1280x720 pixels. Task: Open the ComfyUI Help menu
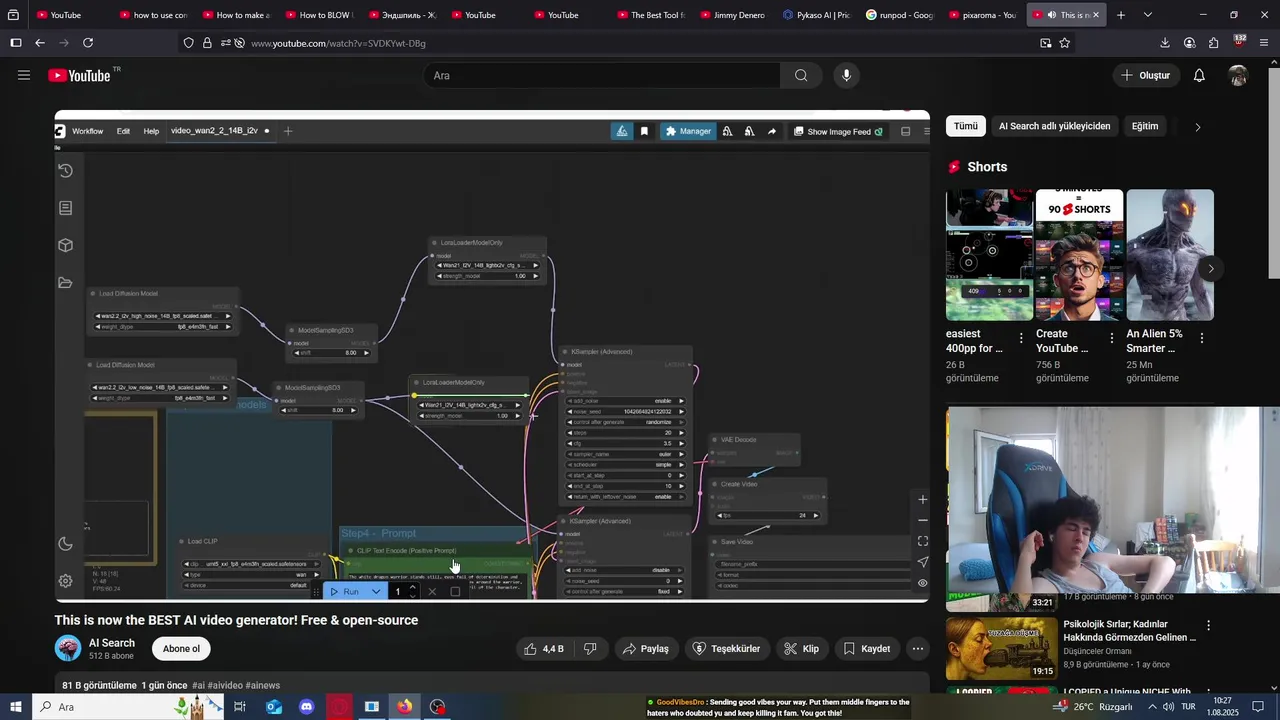coord(151,131)
